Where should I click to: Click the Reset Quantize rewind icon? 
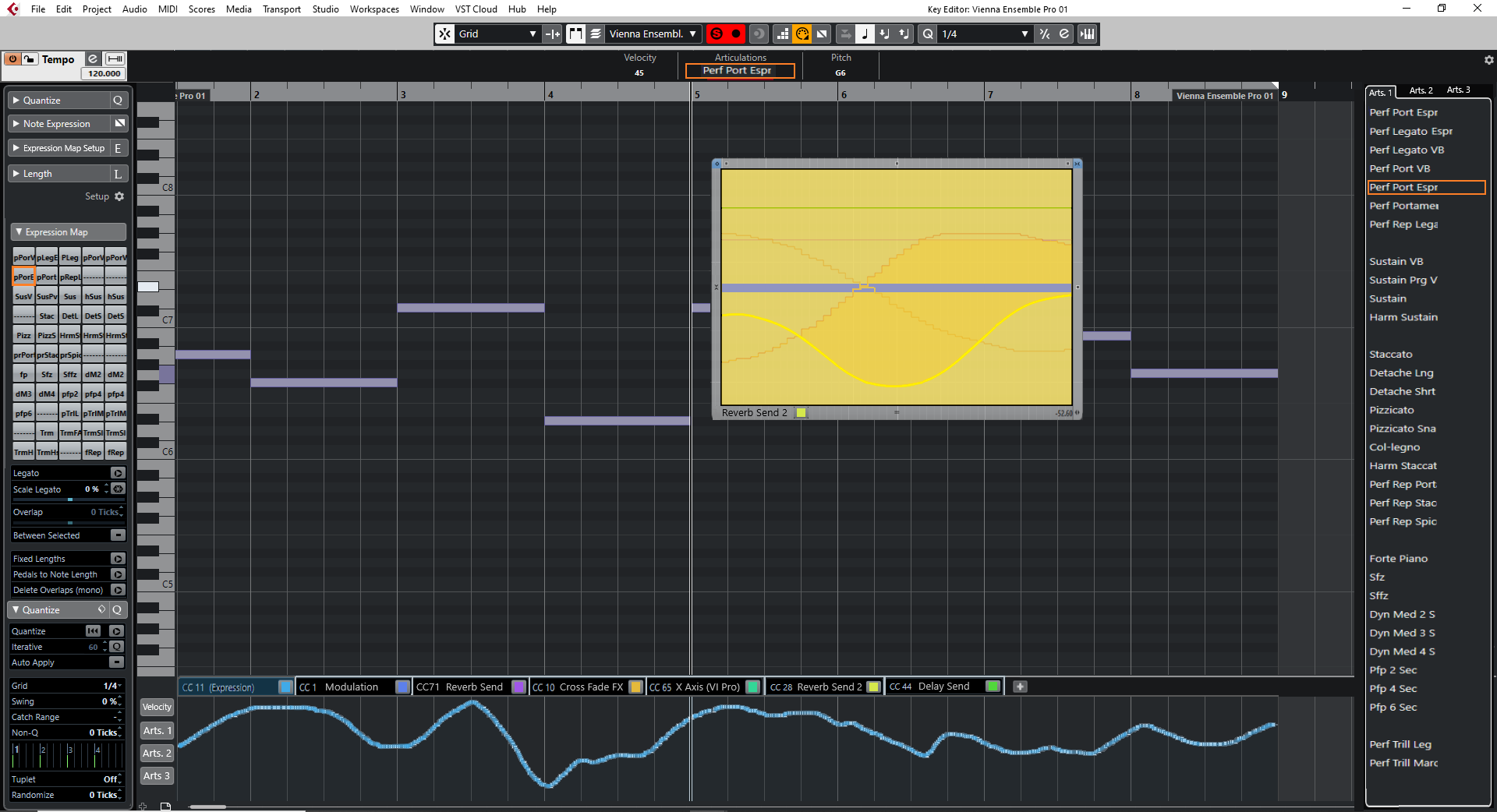94,631
